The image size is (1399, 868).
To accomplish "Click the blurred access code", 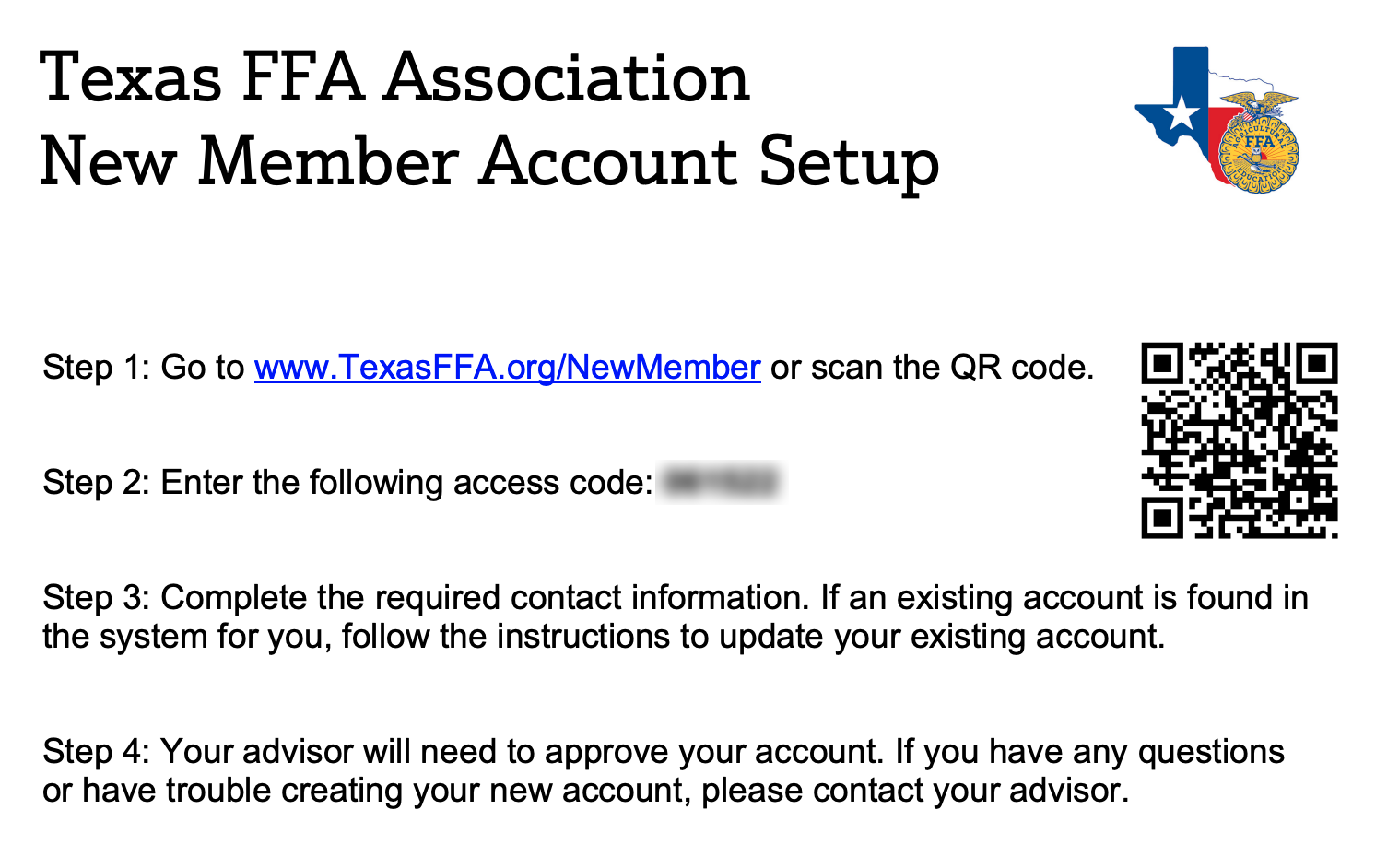I will coord(721,482).
